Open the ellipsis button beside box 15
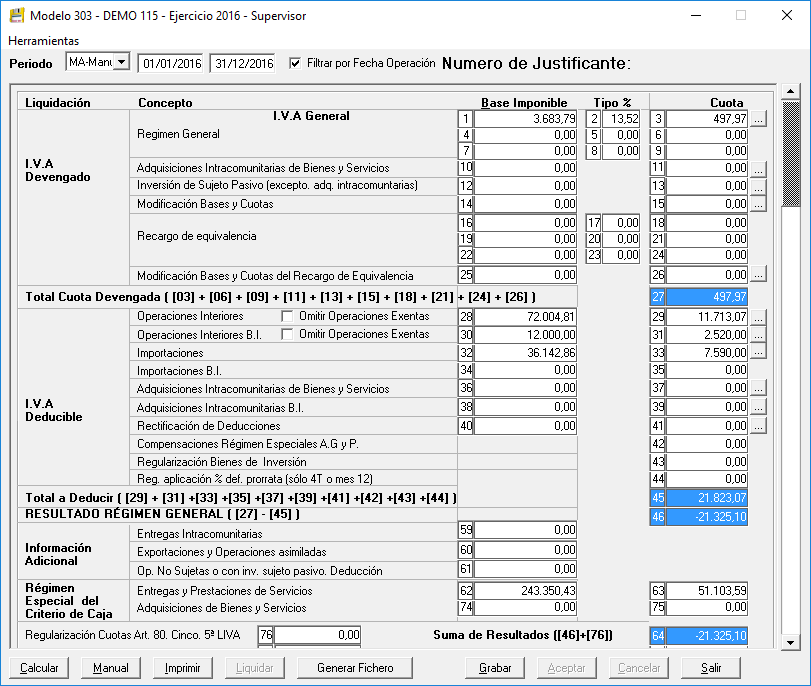The width and height of the screenshot is (811, 686). tap(758, 204)
